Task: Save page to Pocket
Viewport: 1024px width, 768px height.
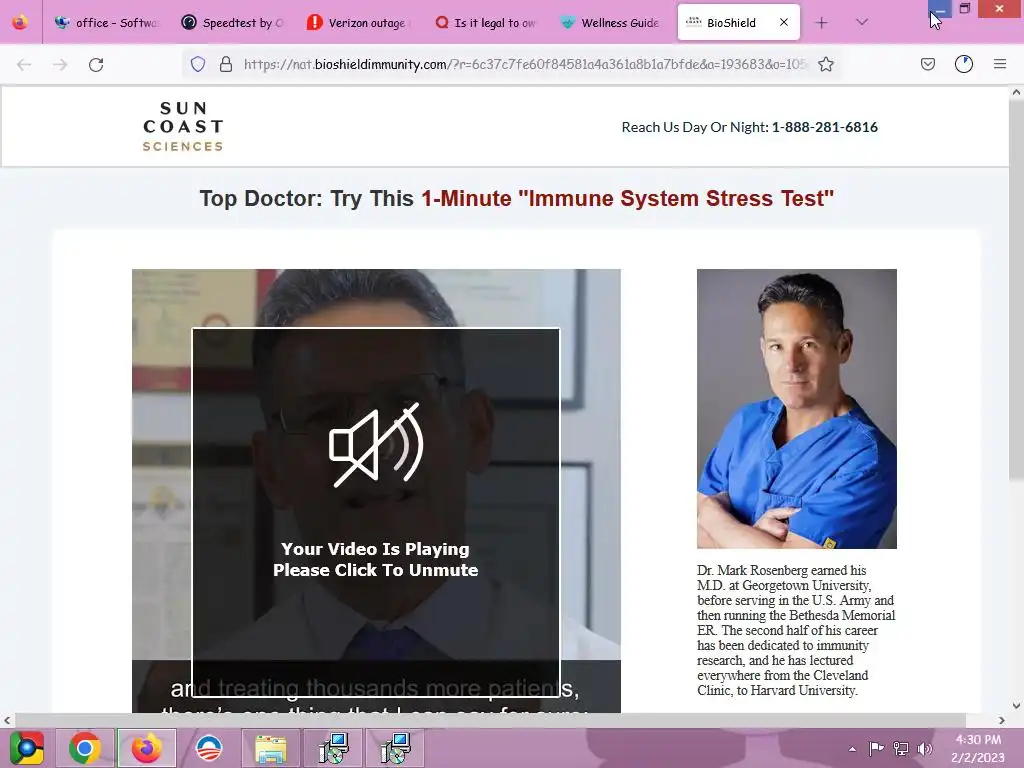Action: tap(927, 64)
